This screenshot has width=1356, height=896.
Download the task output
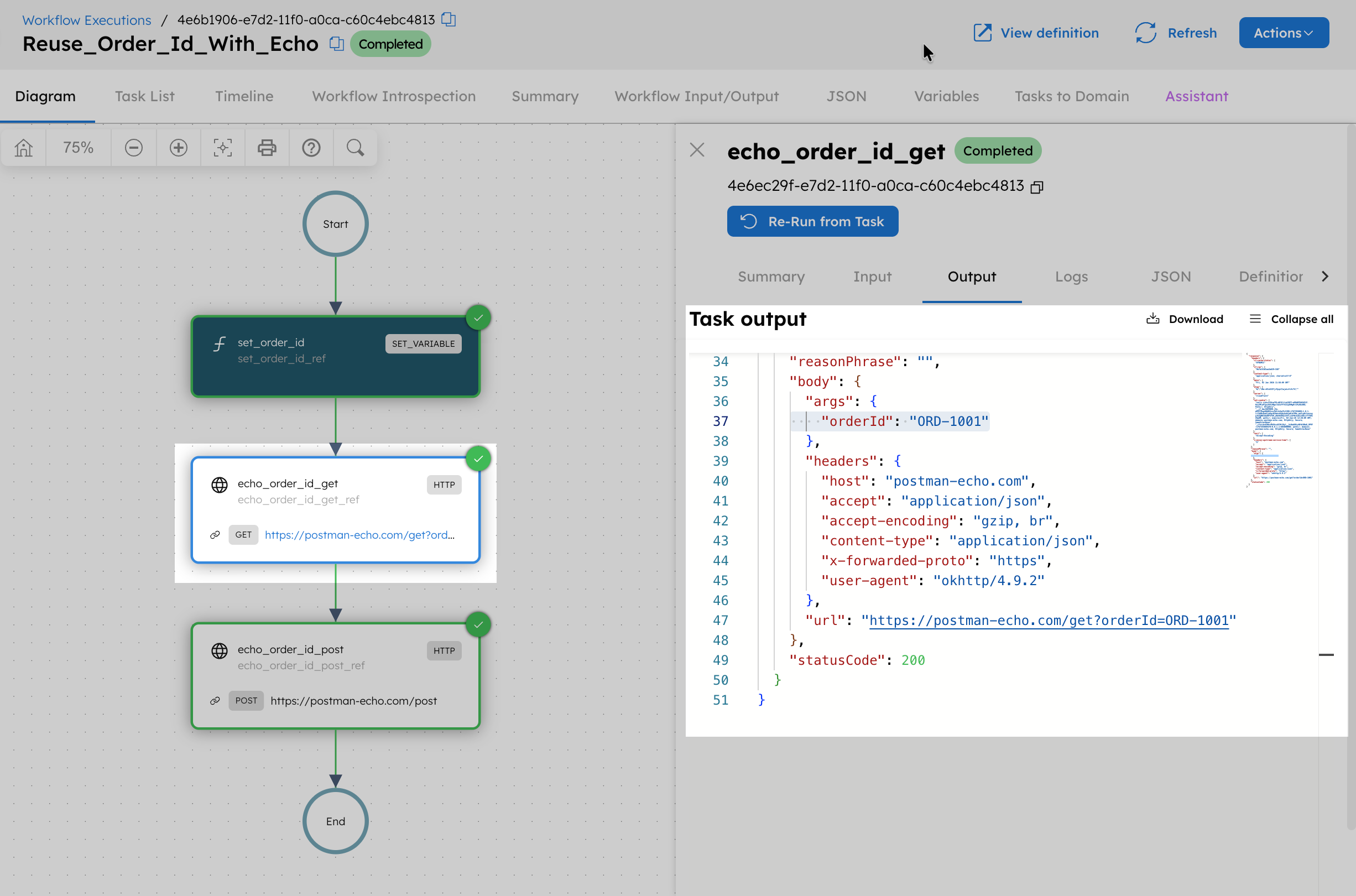[x=1185, y=319]
